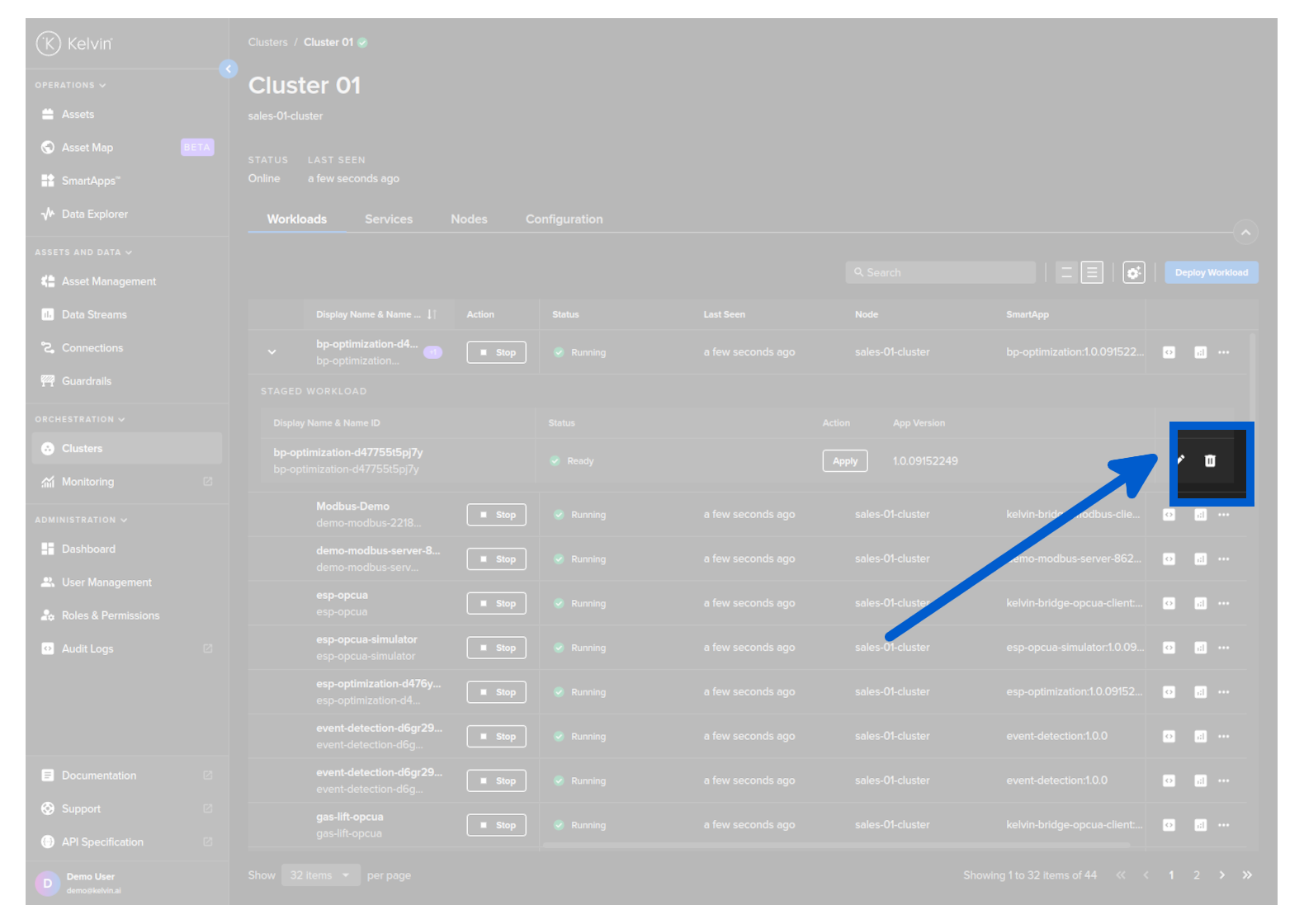Switch to comfortable row density view
The height and width of the screenshot is (924, 1304).
coord(1092,273)
